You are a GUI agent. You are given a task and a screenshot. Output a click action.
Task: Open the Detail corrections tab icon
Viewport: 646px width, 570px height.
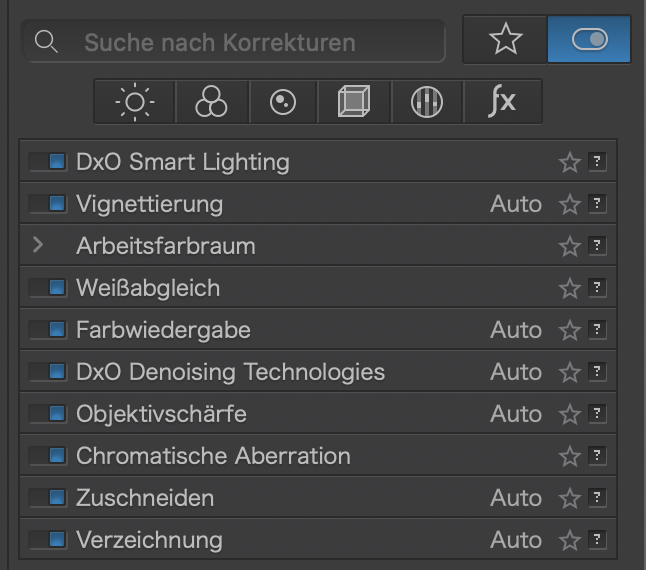[283, 102]
